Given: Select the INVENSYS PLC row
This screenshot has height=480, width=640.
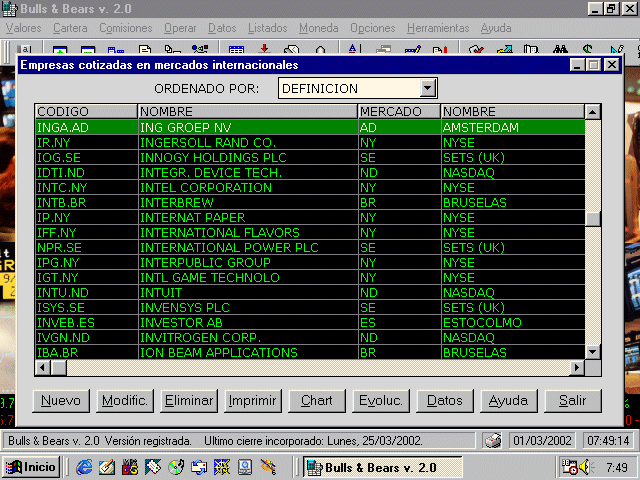Looking at the screenshot, I should click(x=310, y=307).
